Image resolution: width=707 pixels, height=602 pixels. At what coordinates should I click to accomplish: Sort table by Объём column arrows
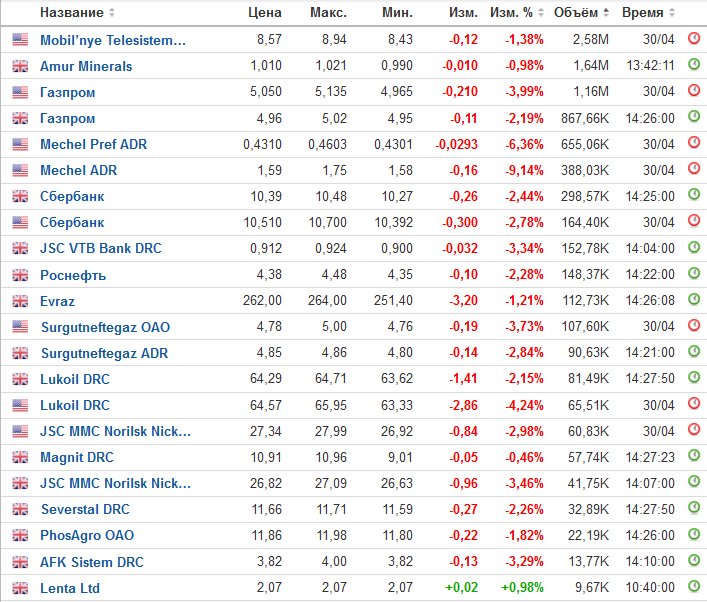606,13
